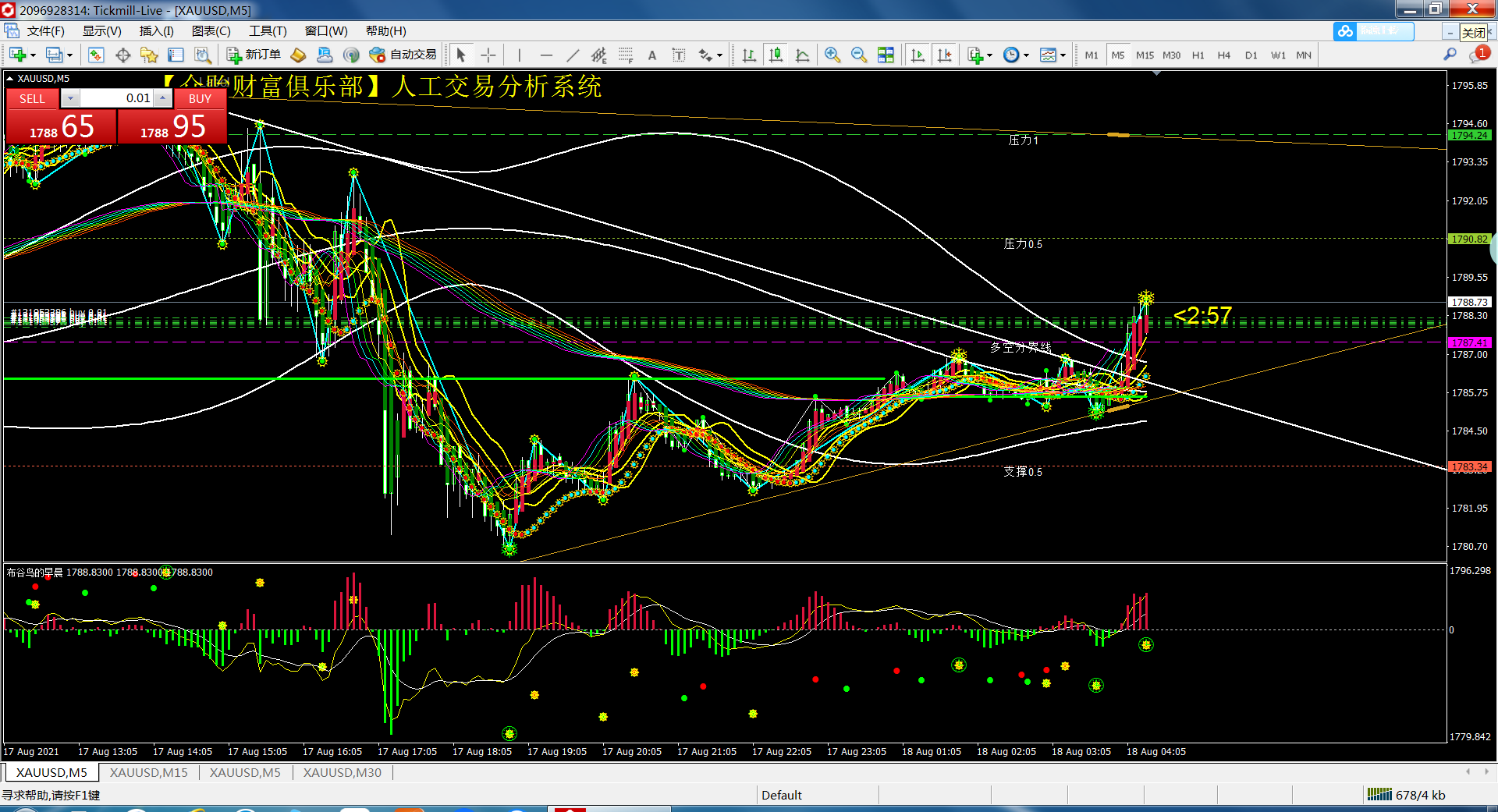The width and height of the screenshot is (1498, 812).
Task: Open the Market Watch window icon
Action: click(96, 55)
